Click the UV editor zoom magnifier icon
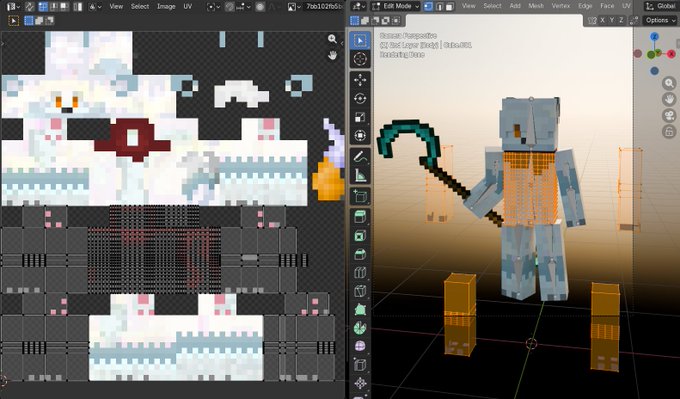This screenshot has height=399, width=680. (333, 39)
